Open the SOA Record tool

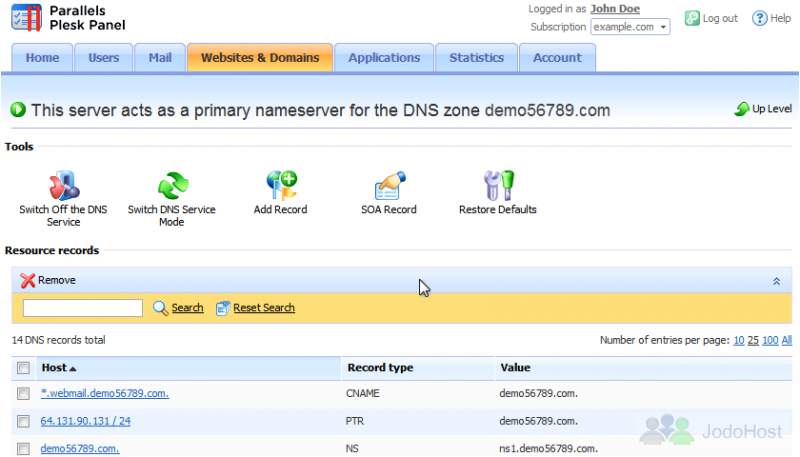coord(389,186)
